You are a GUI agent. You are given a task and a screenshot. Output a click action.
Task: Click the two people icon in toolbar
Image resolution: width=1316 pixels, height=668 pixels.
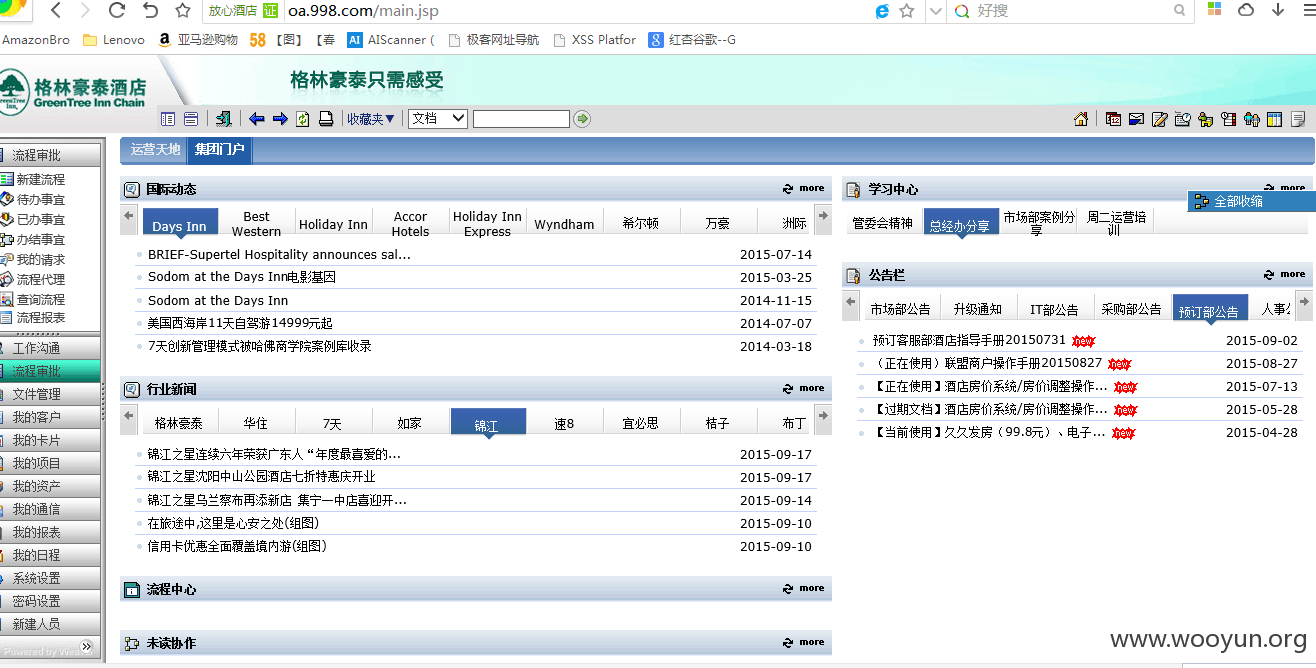point(1252,119)
